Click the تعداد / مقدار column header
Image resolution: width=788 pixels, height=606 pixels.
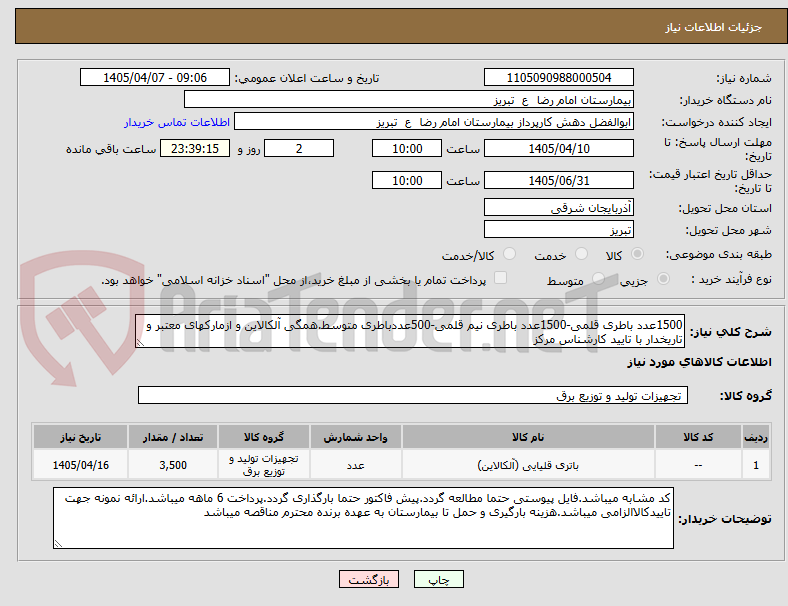click(x=173, y=437)
